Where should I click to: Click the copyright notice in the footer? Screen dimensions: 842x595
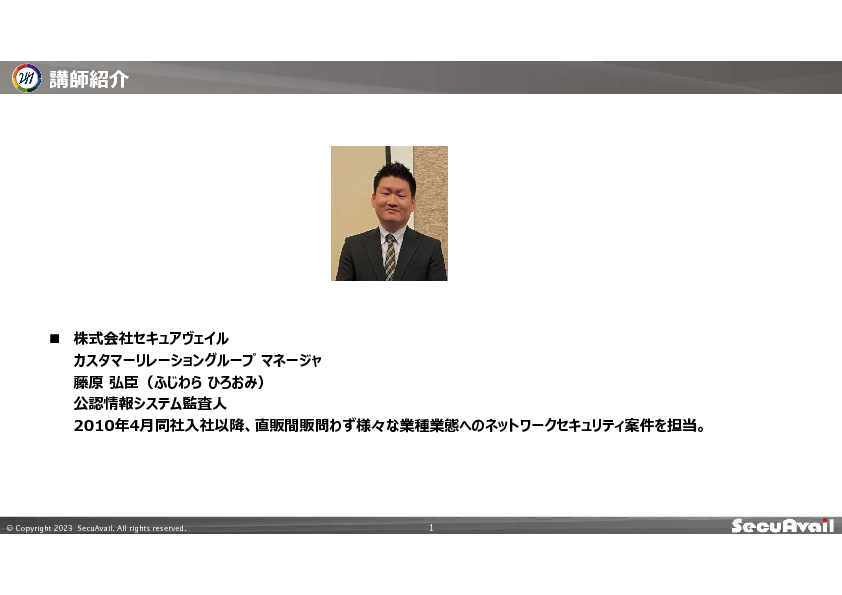point(96,528)
